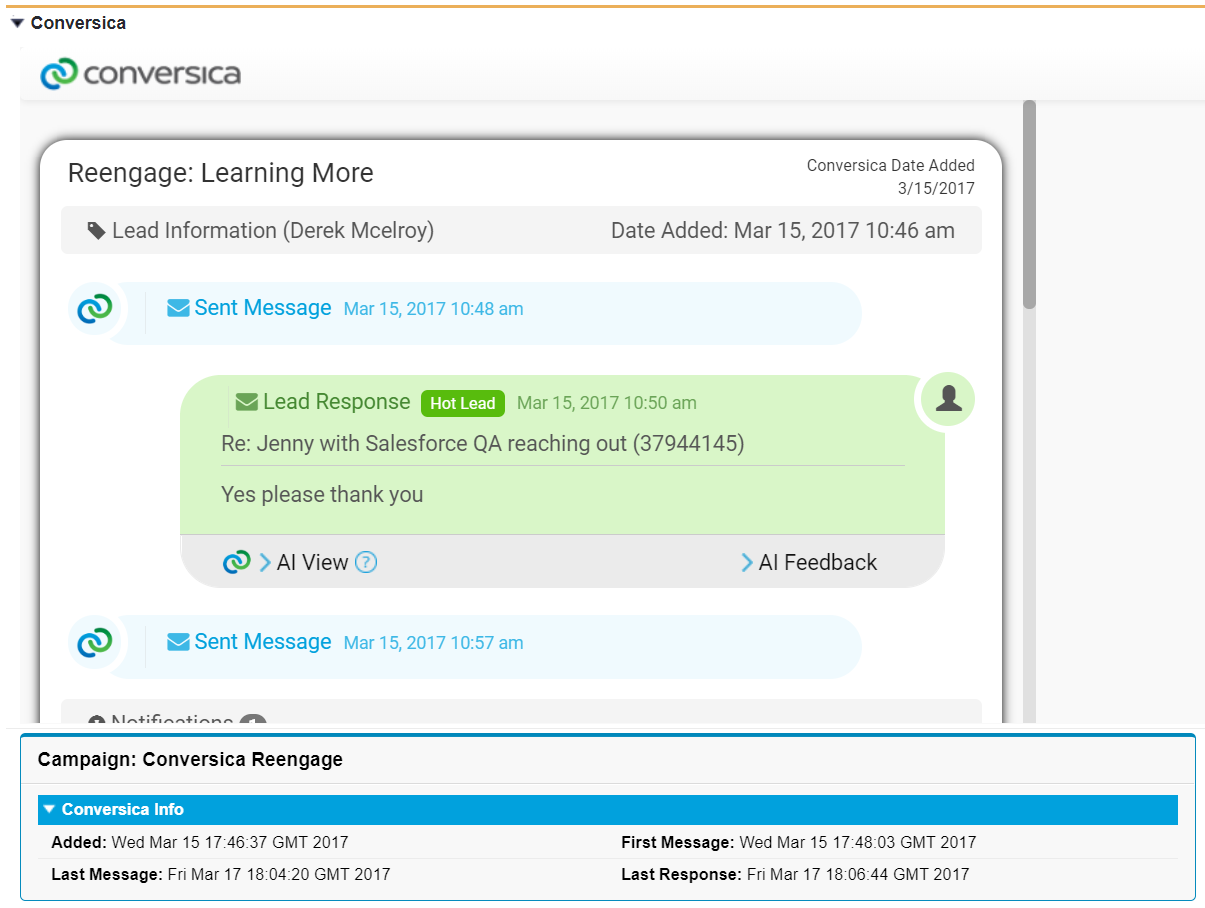Screen dimensions: 1205x908
Task: Click envelope icon of 10:48 am Sent Message
Action: pos(178,308)
